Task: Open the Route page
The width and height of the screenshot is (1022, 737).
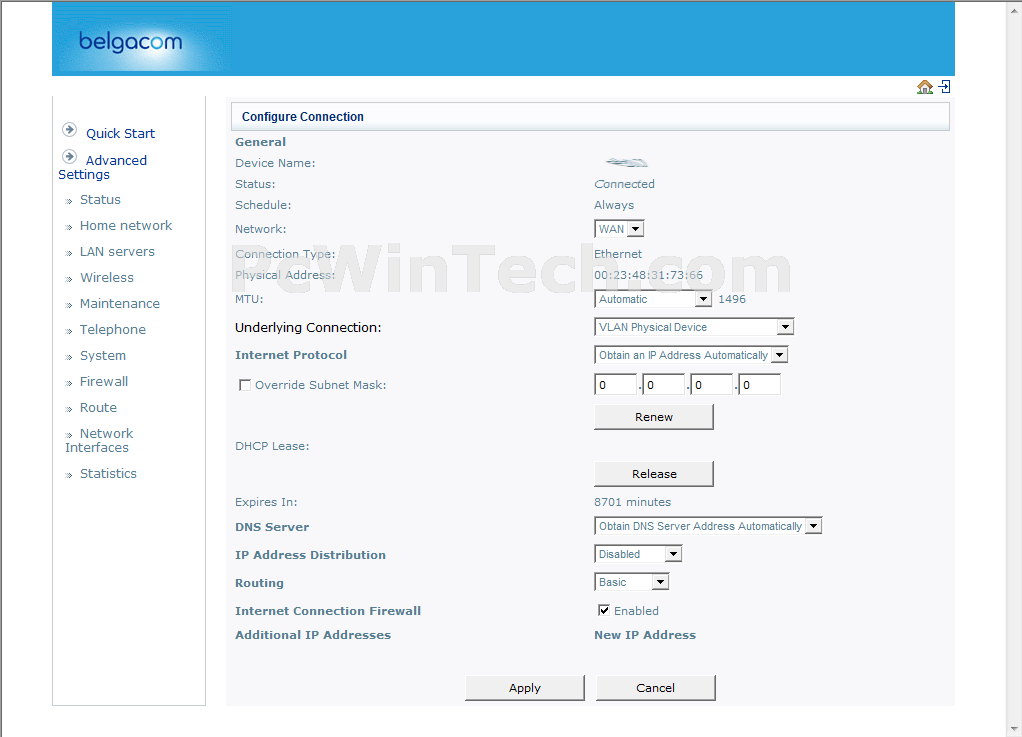Action: [x=98, y=408]
